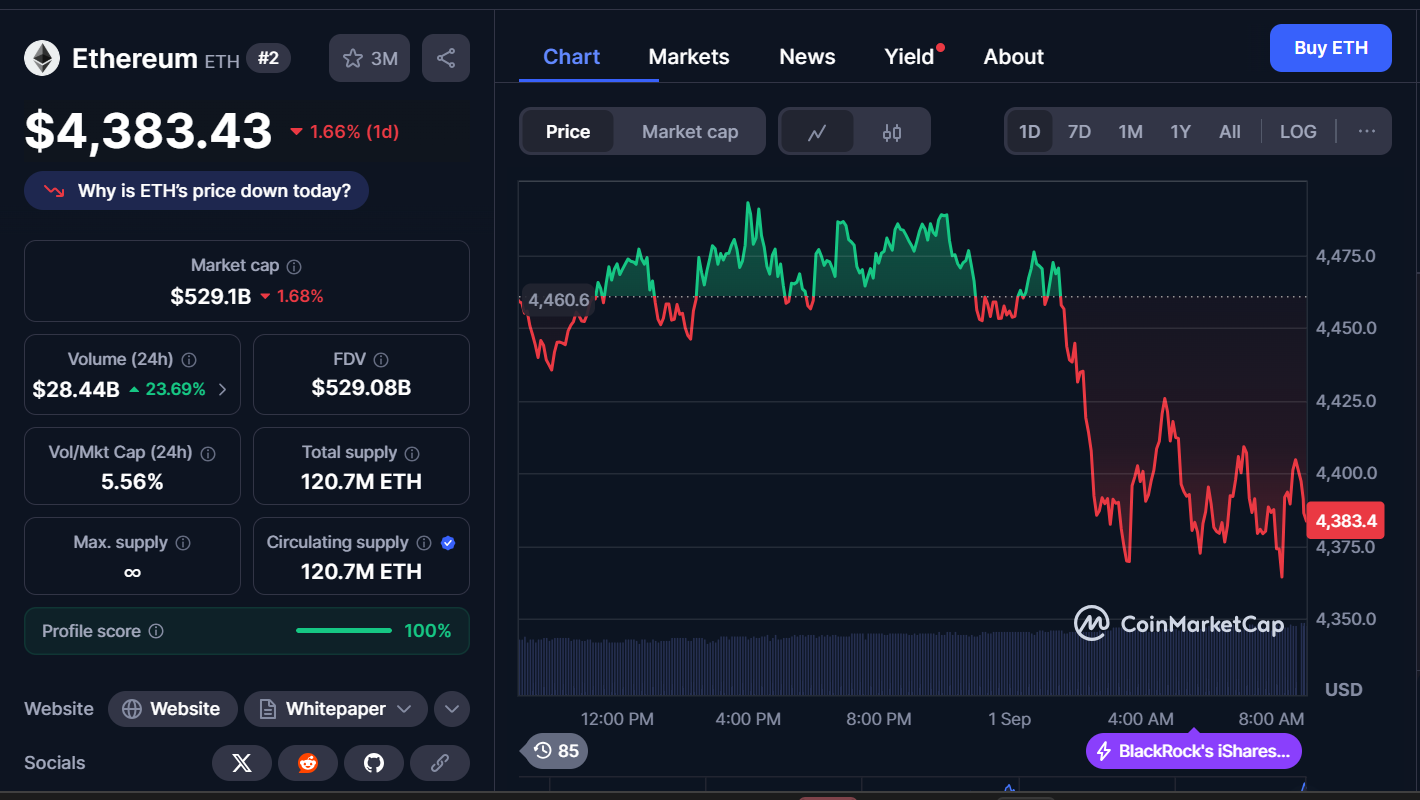Expand more website links chevron
This screenshot has width=1420, height=800.
(452, 709)
